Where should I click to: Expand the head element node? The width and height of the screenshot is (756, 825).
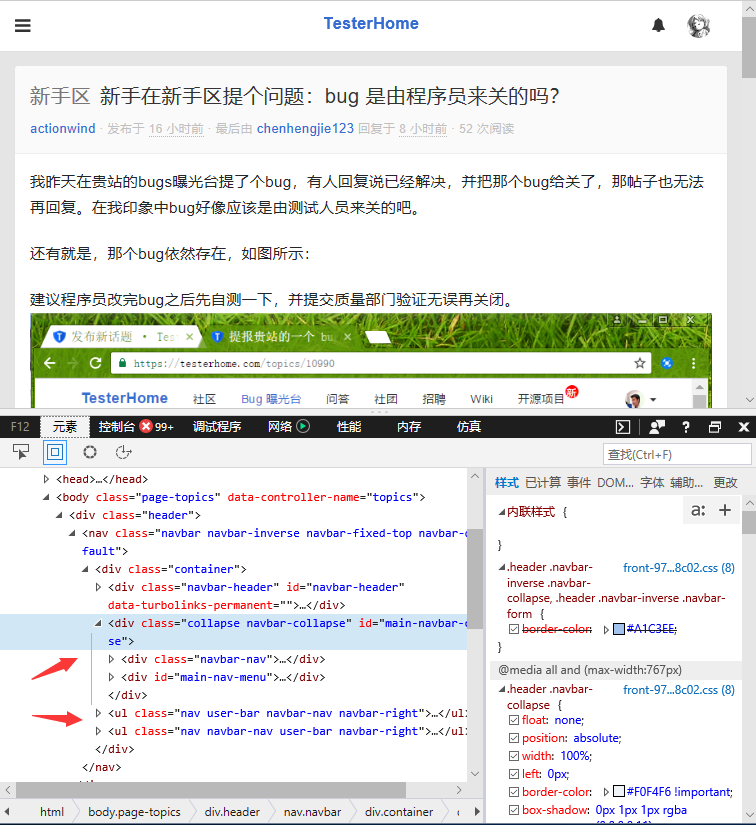[x=46, y=479]
